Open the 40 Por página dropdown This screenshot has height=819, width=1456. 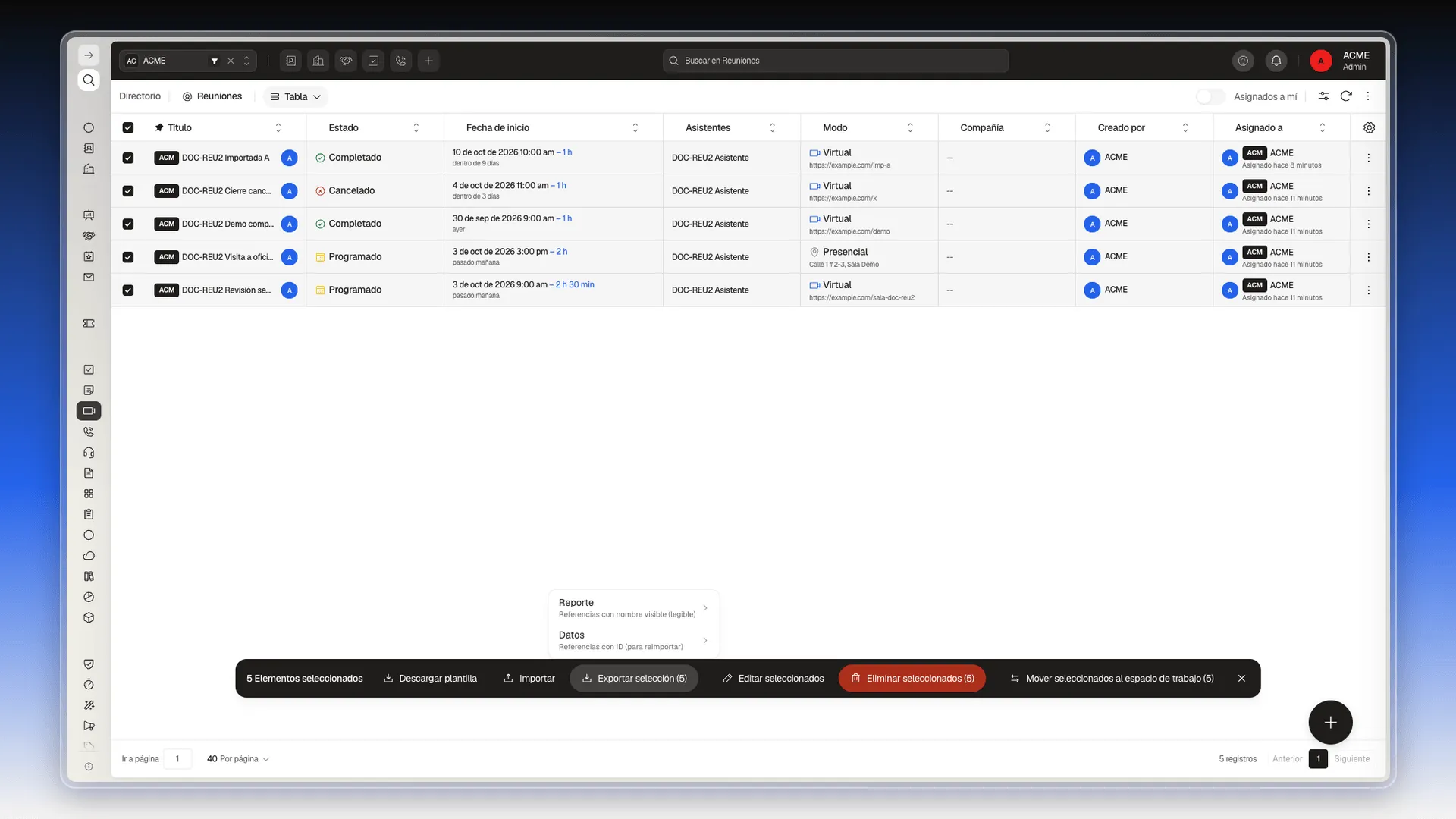coord(238,759)
